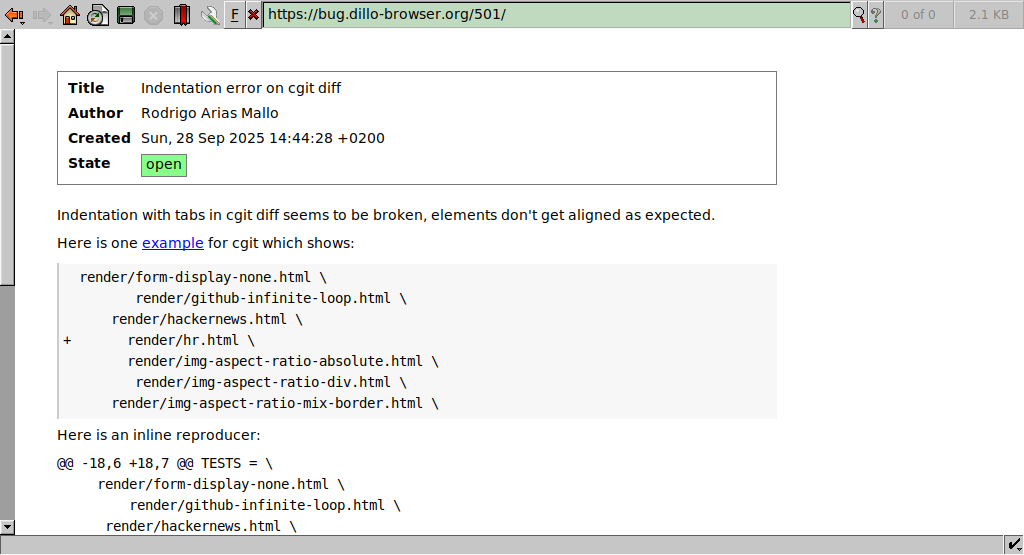
Task: Click the greyed-out Stop button
Action: 153,15
